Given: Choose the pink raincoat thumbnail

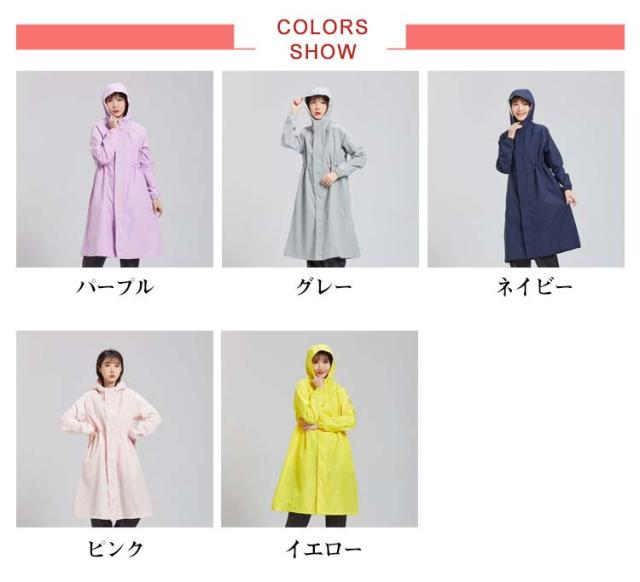Looking at the screenshot, I should (115, 429).
